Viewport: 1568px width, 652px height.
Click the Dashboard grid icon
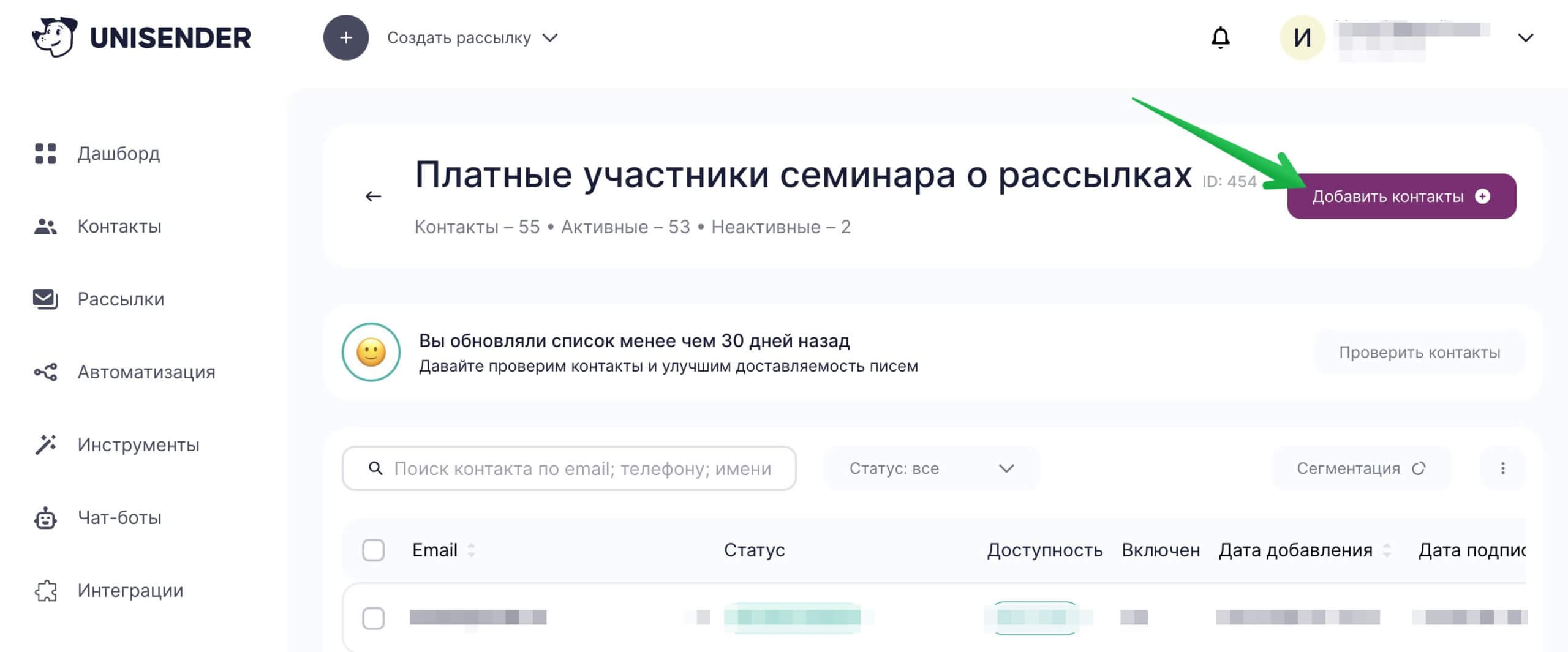pos(45,154)
